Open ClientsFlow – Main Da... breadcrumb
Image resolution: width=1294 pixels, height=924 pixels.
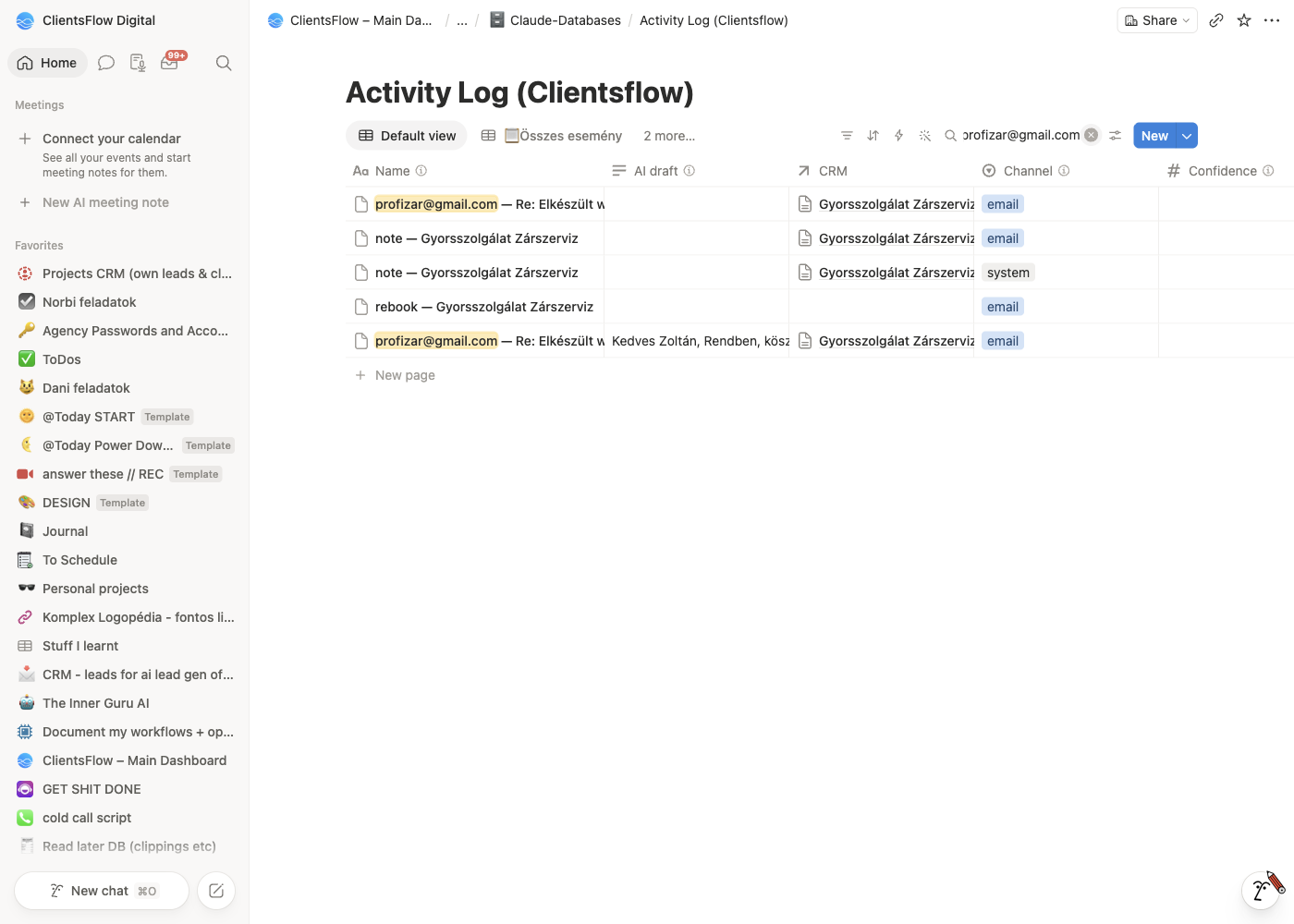(350, 20)
